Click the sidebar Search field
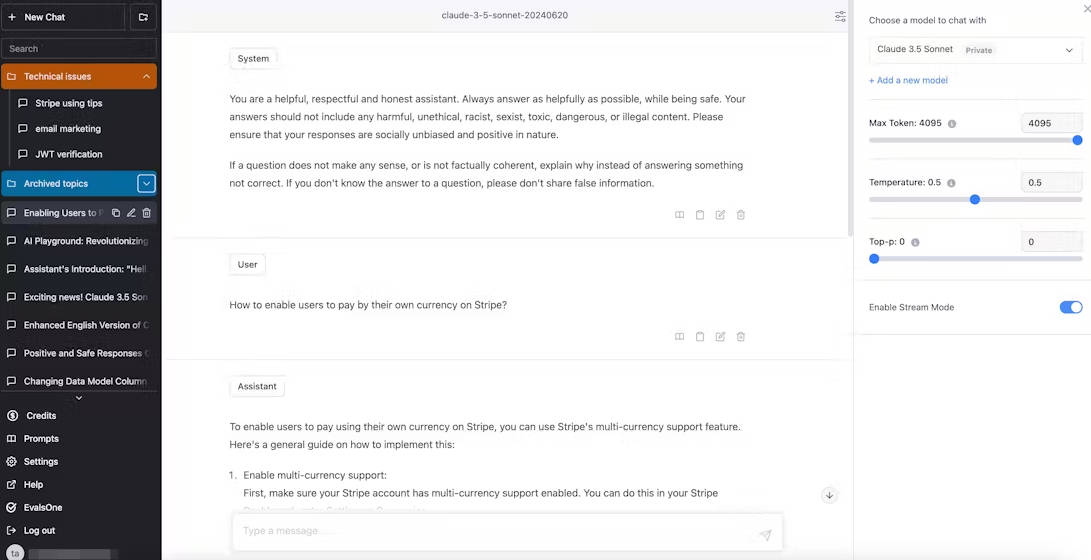 coord(79,48)
